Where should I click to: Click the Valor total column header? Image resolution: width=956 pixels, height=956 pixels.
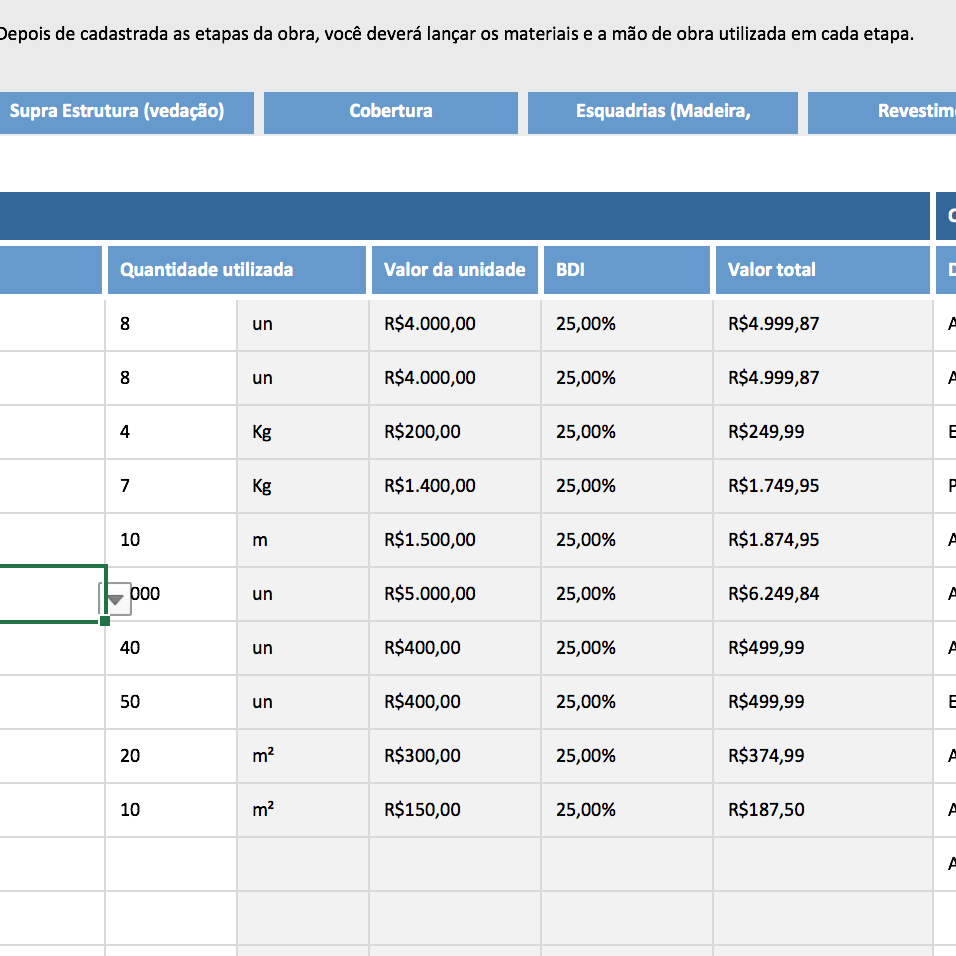click(x=822, y=270)
